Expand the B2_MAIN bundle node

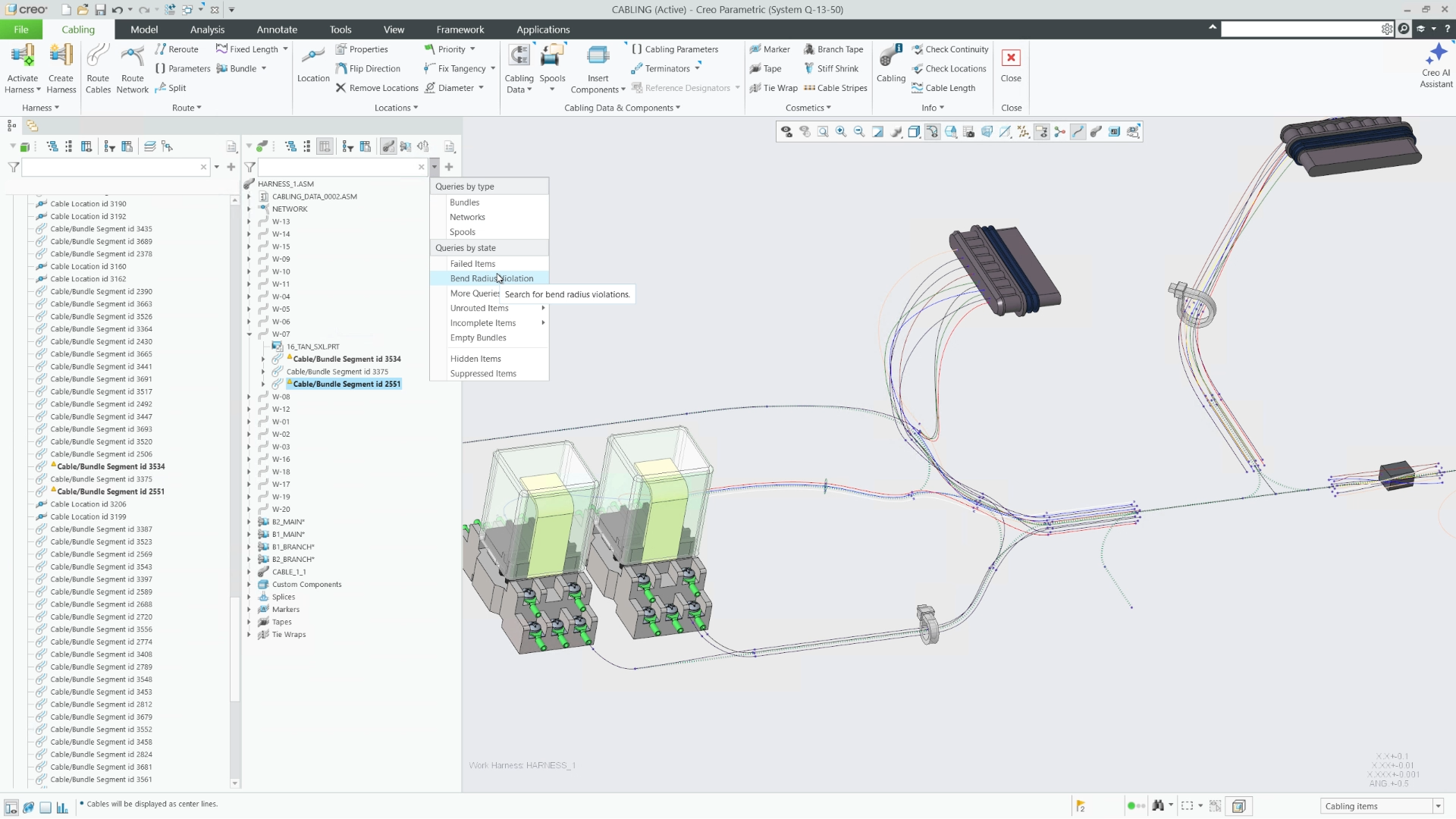tap(249, 522)
